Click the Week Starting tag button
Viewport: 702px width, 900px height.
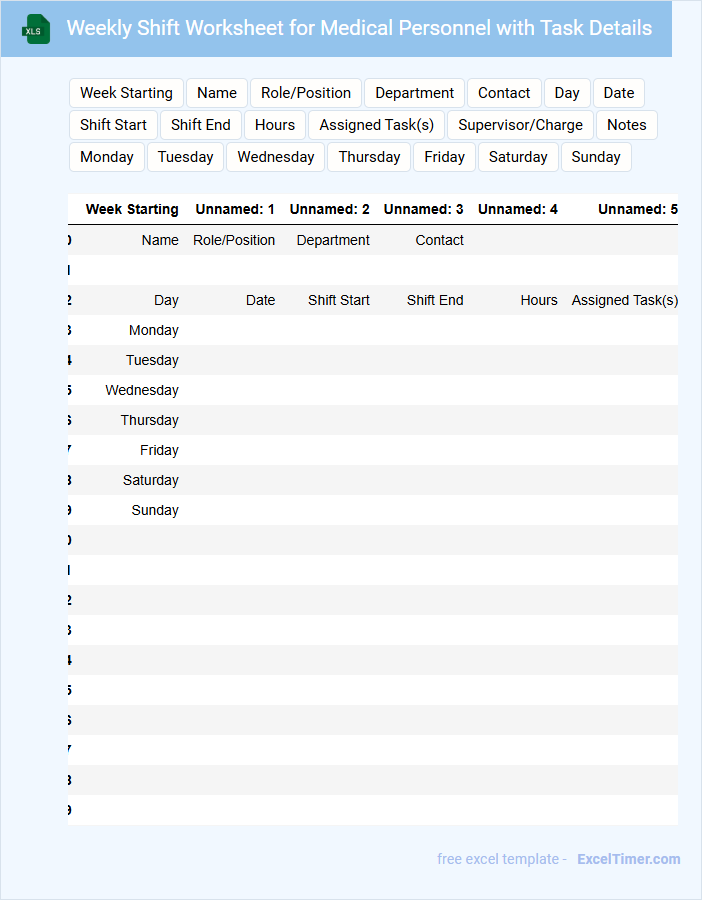pyautogui.click(x=126, y=93)
